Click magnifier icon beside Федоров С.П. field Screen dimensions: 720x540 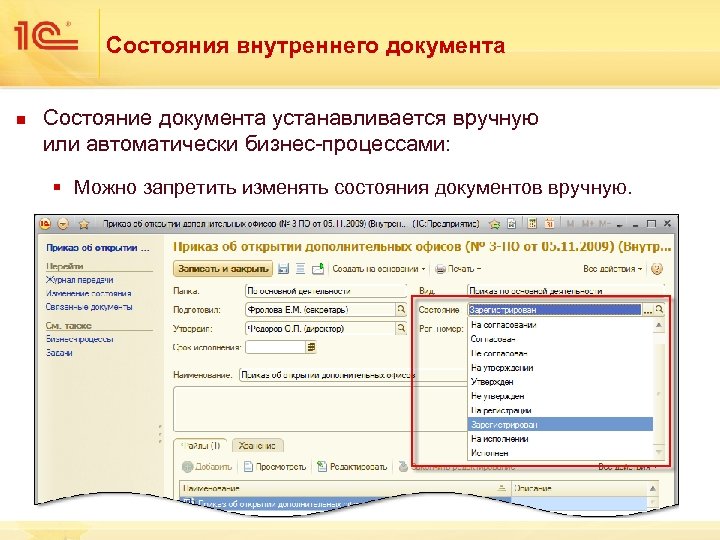click(401, 328)
